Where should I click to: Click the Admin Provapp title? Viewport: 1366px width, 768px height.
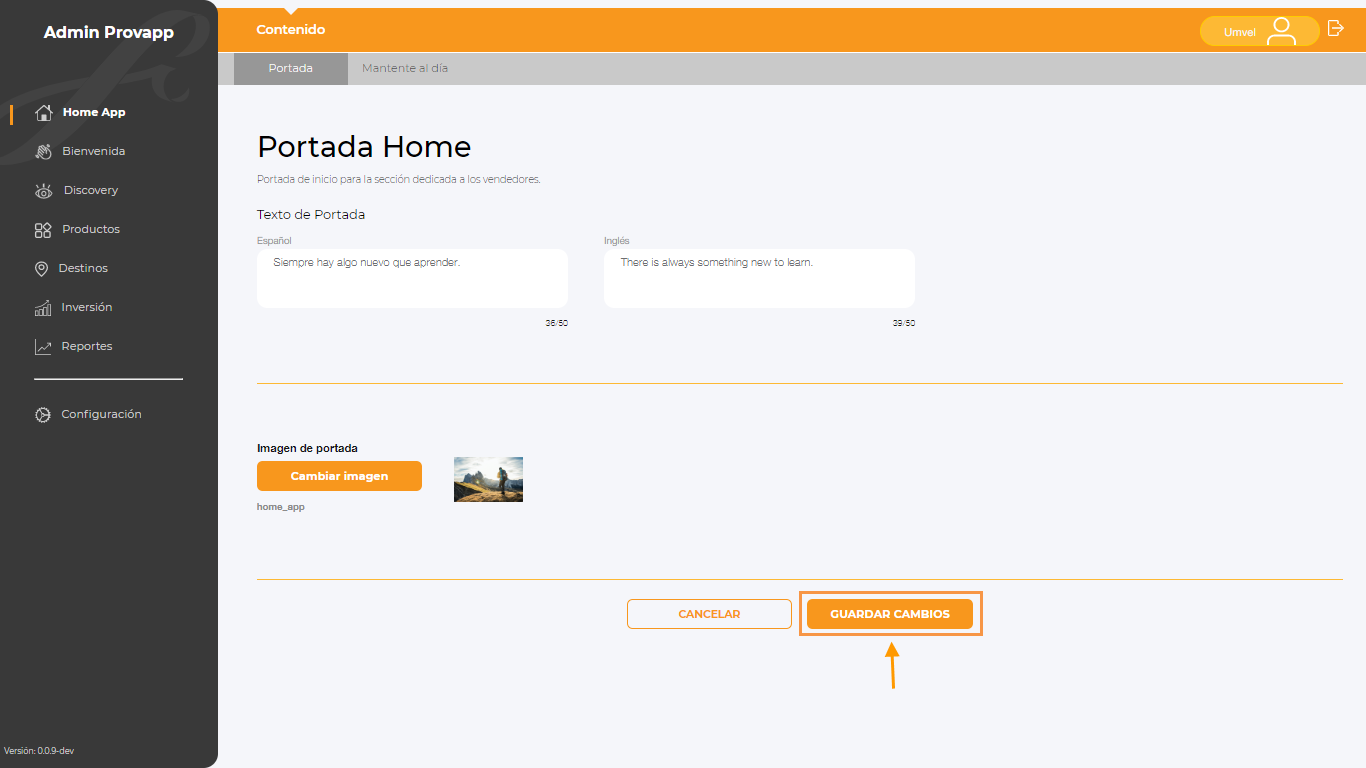[109, 32]
